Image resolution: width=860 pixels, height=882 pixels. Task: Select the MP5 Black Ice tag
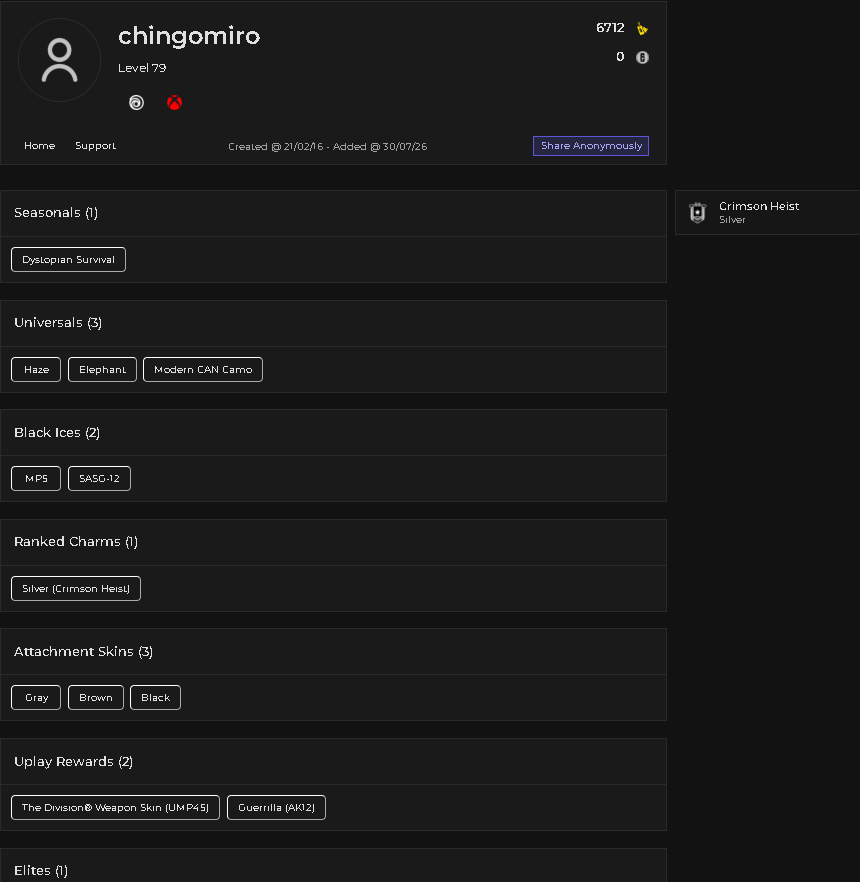[36, 479]
